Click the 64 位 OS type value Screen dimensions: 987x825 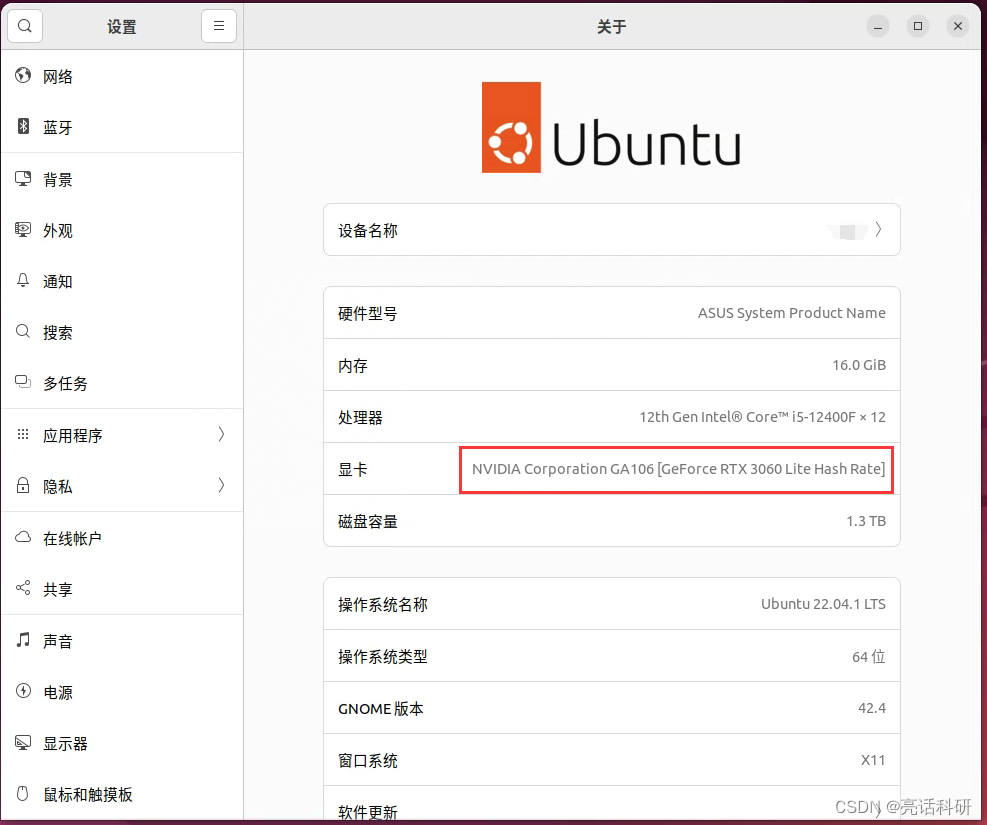pos(869,656)
